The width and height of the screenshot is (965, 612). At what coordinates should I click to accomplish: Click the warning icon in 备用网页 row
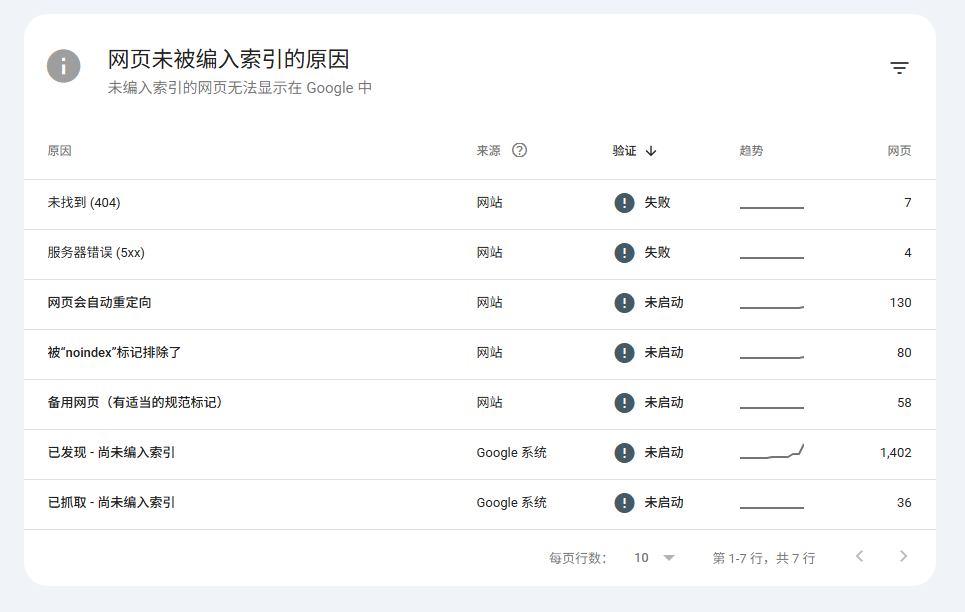[x=624, y=403]
